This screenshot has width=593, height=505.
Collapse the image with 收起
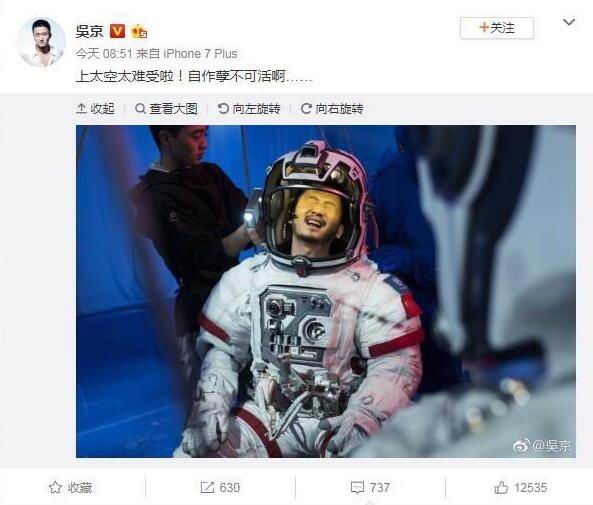pyautogui.click(x=95, y=109)
